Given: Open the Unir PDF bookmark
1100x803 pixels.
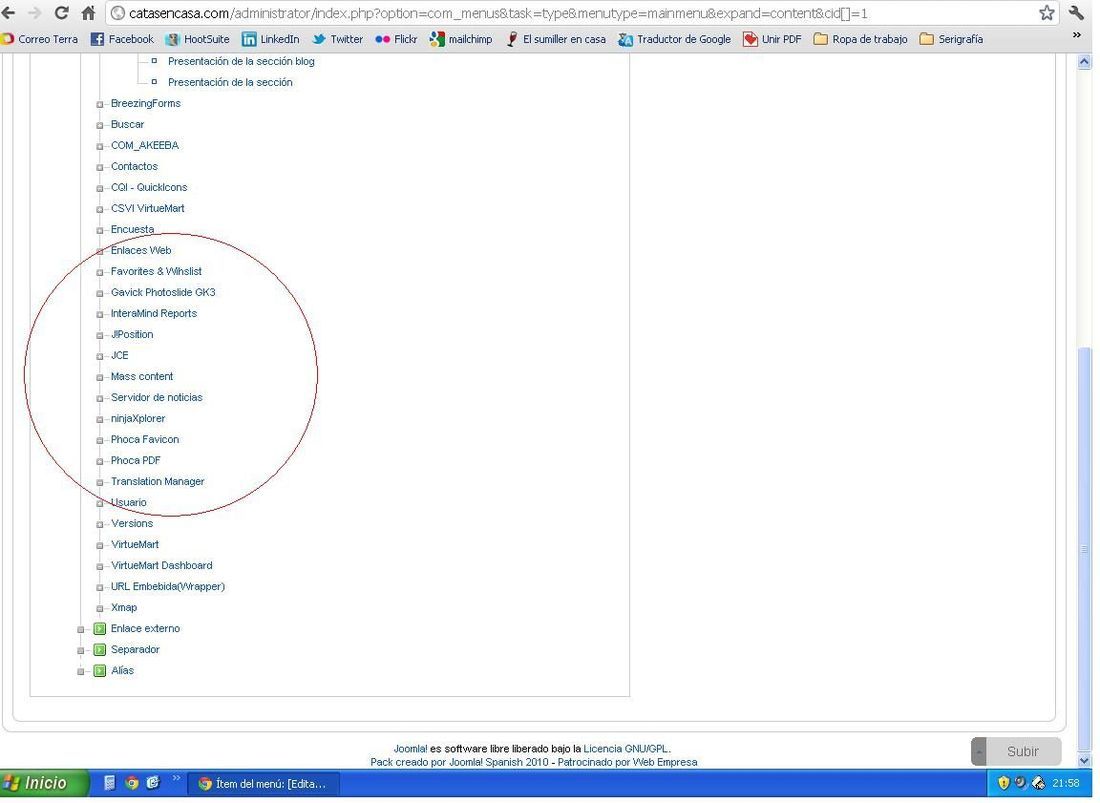Looking at the screenshot, I should pos(772,39).
